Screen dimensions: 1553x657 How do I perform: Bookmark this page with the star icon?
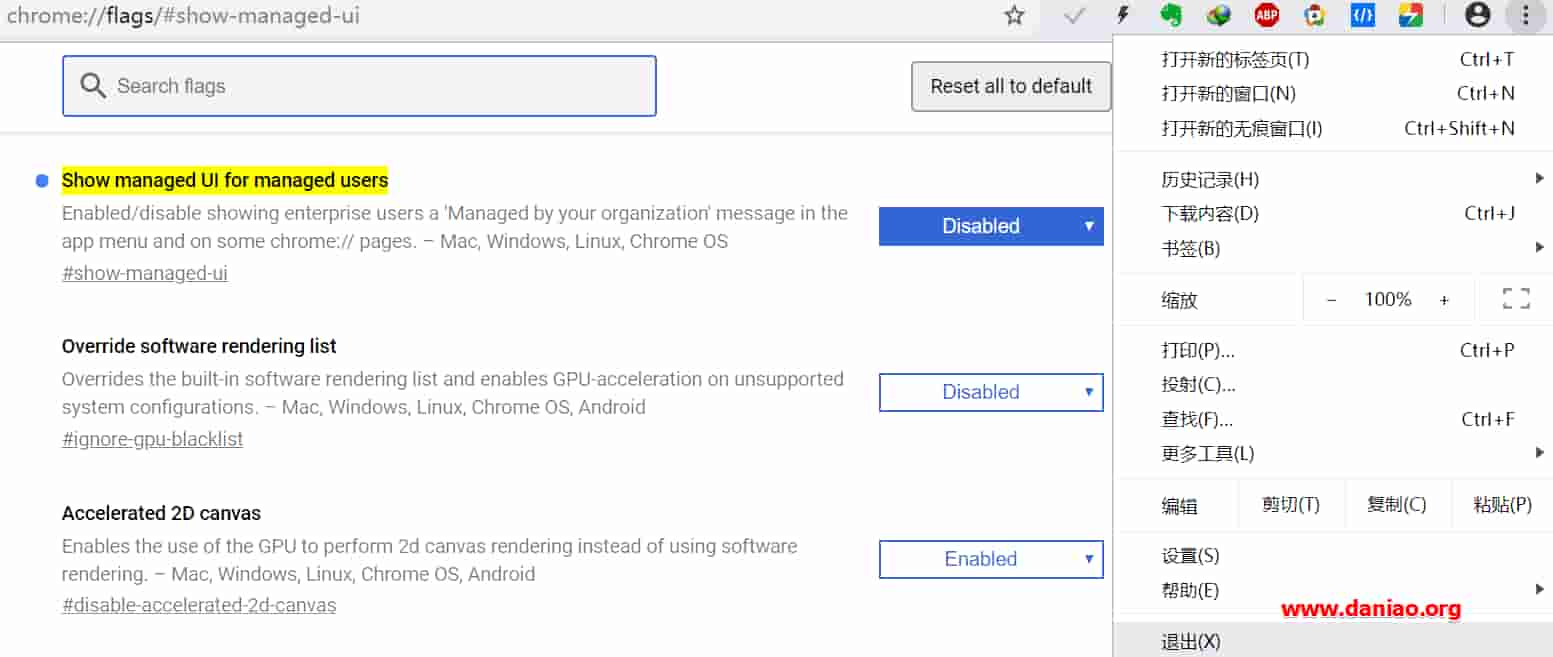tap(1015, 15)
